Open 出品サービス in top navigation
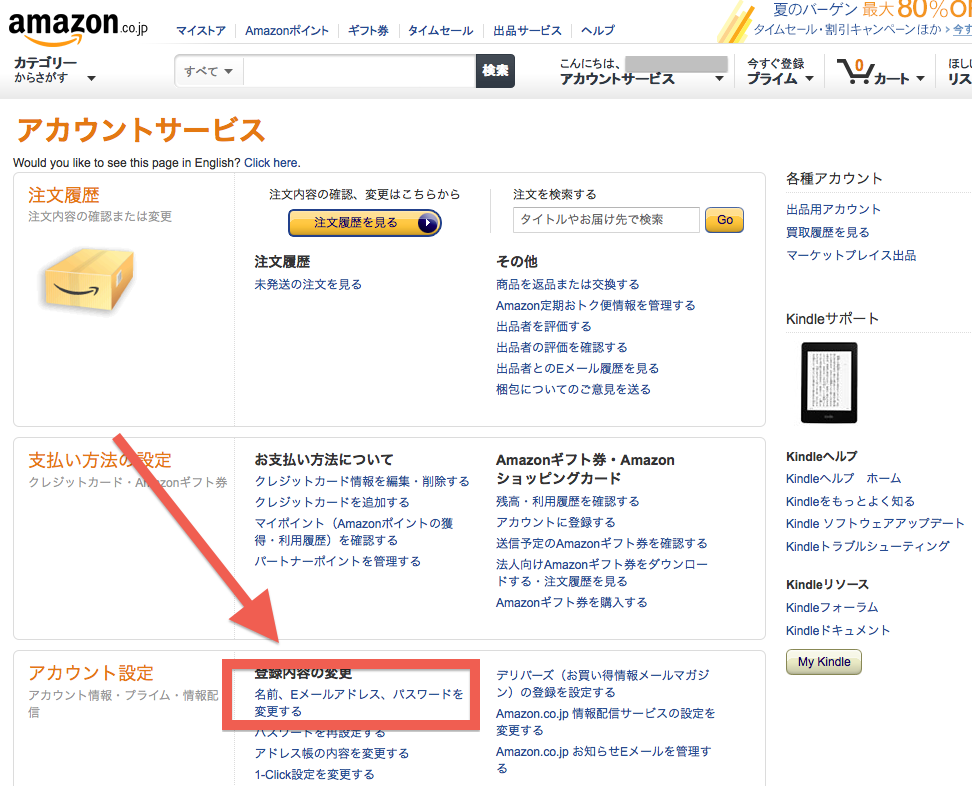 [x=527, y=30]
